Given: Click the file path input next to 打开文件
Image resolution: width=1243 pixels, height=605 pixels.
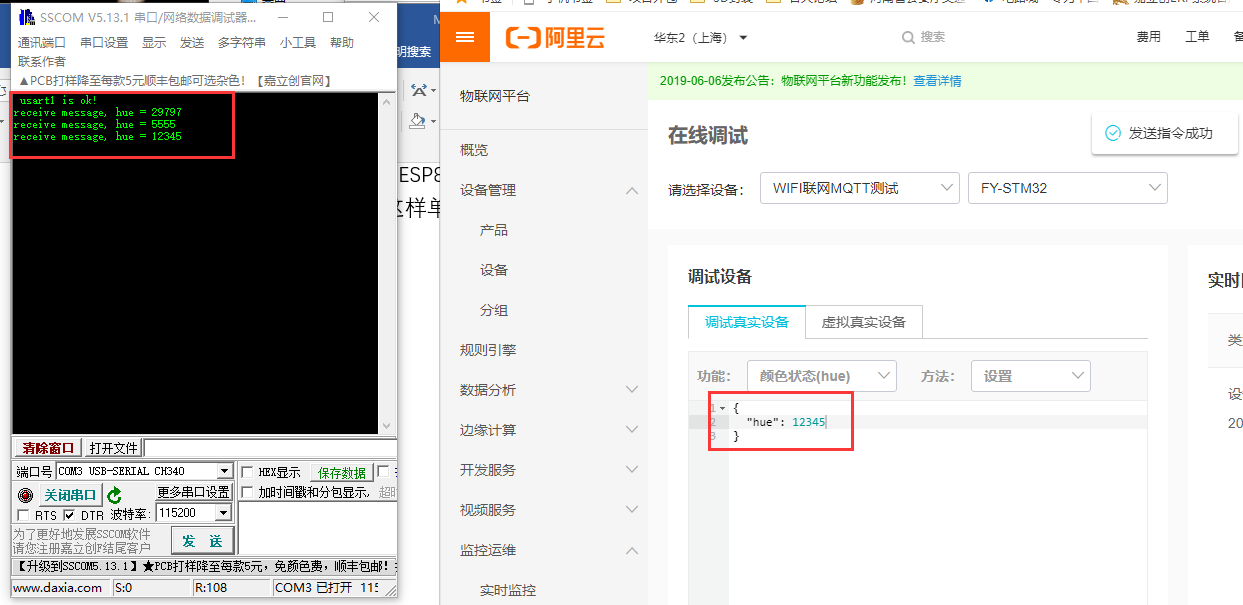Looking at the screenshot, I should click(269, 448).
